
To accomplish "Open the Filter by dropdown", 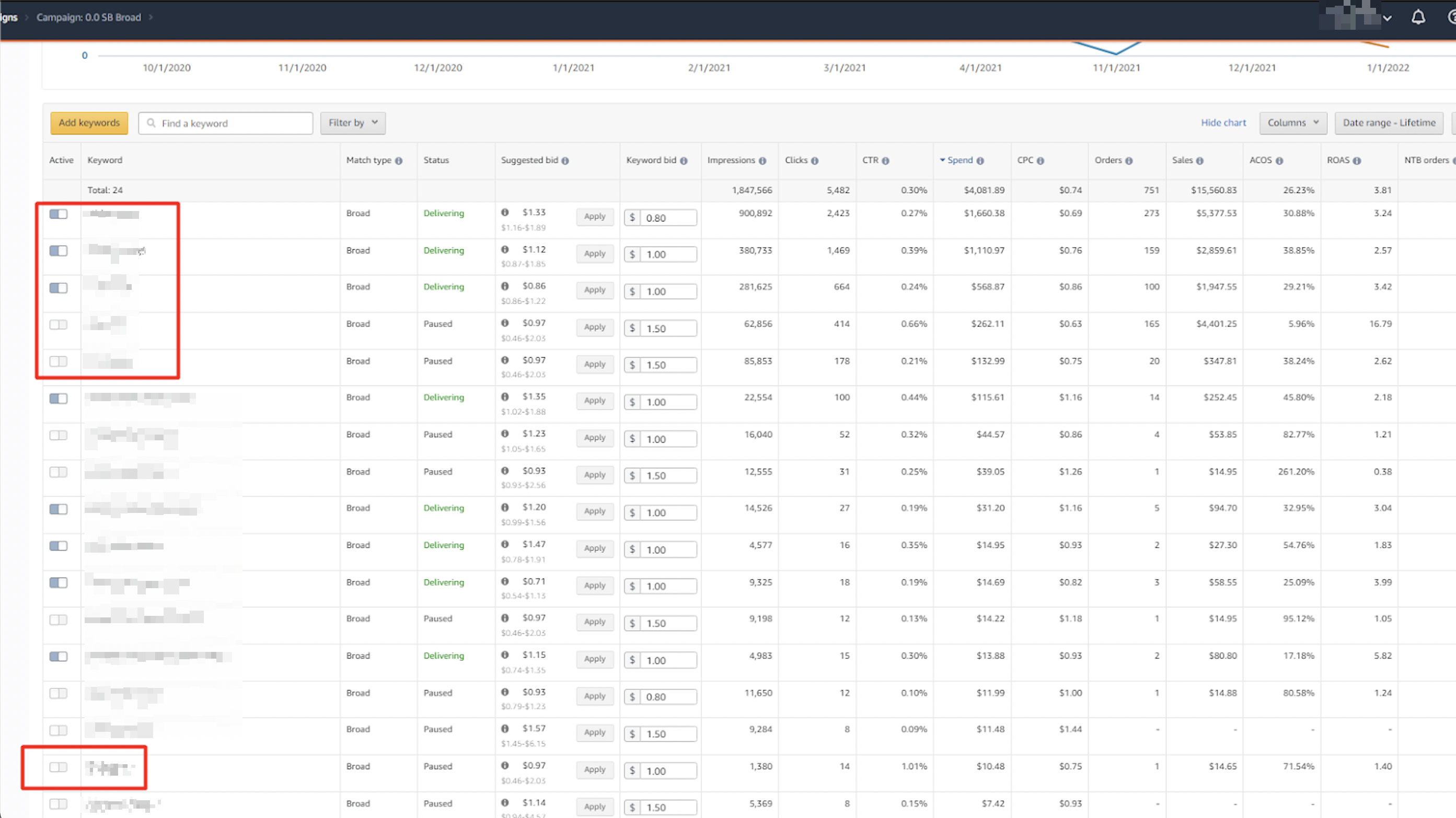I will click(x=353, y=123).
